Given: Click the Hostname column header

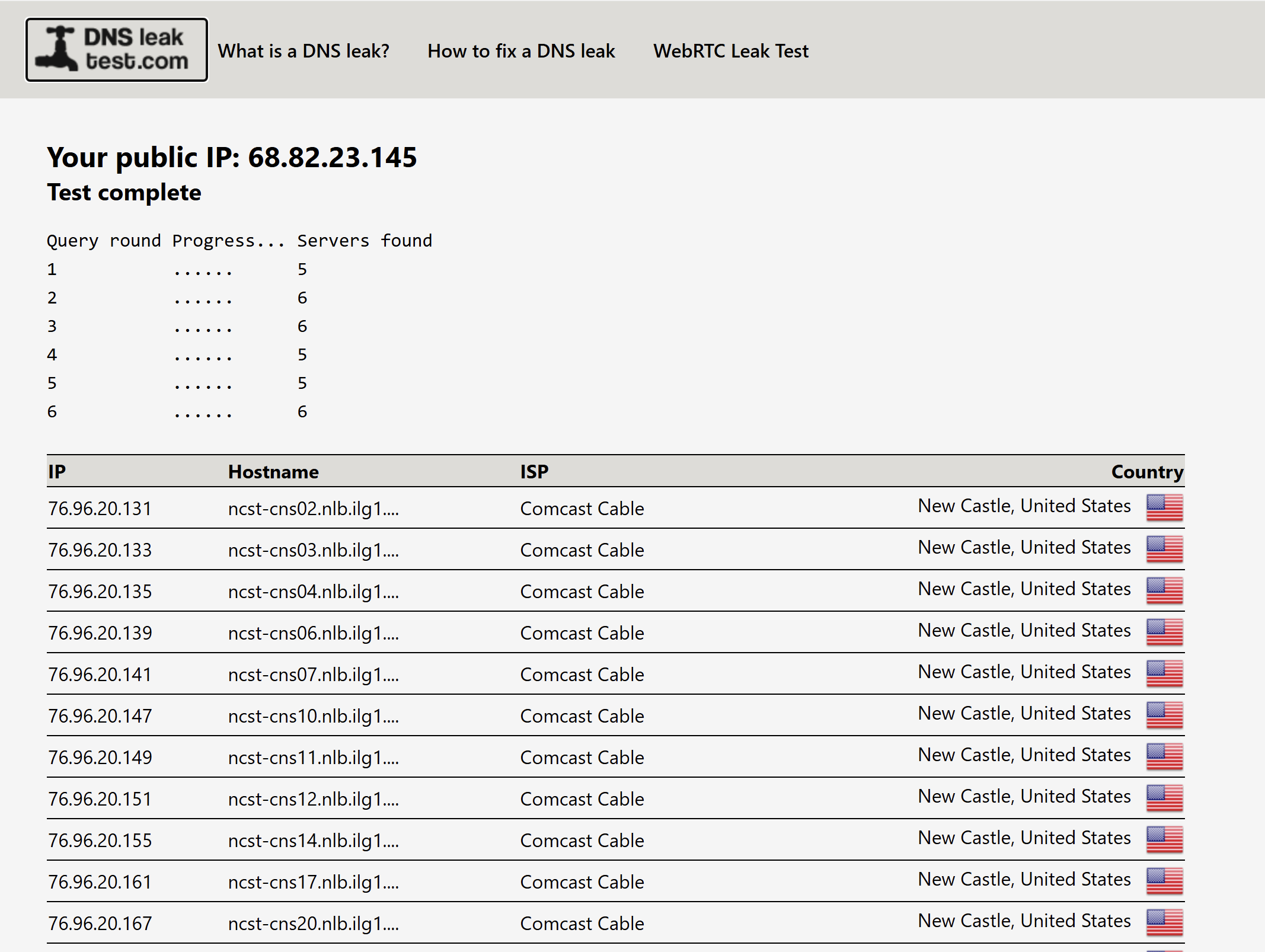Looking at the screenshot, I should (273, 472).
